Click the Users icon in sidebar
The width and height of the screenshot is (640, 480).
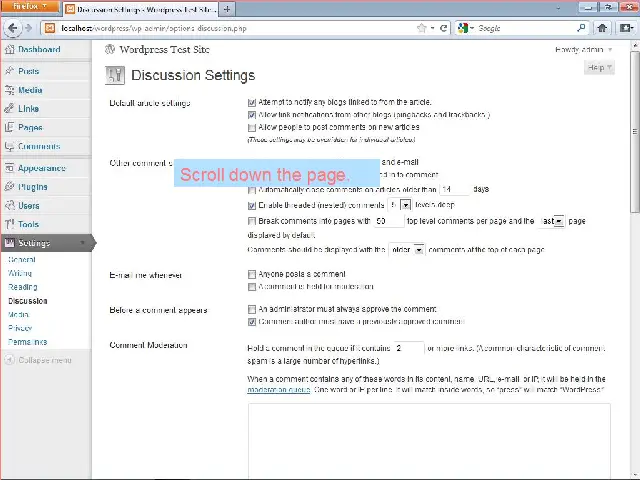click(x=9, y=205)
